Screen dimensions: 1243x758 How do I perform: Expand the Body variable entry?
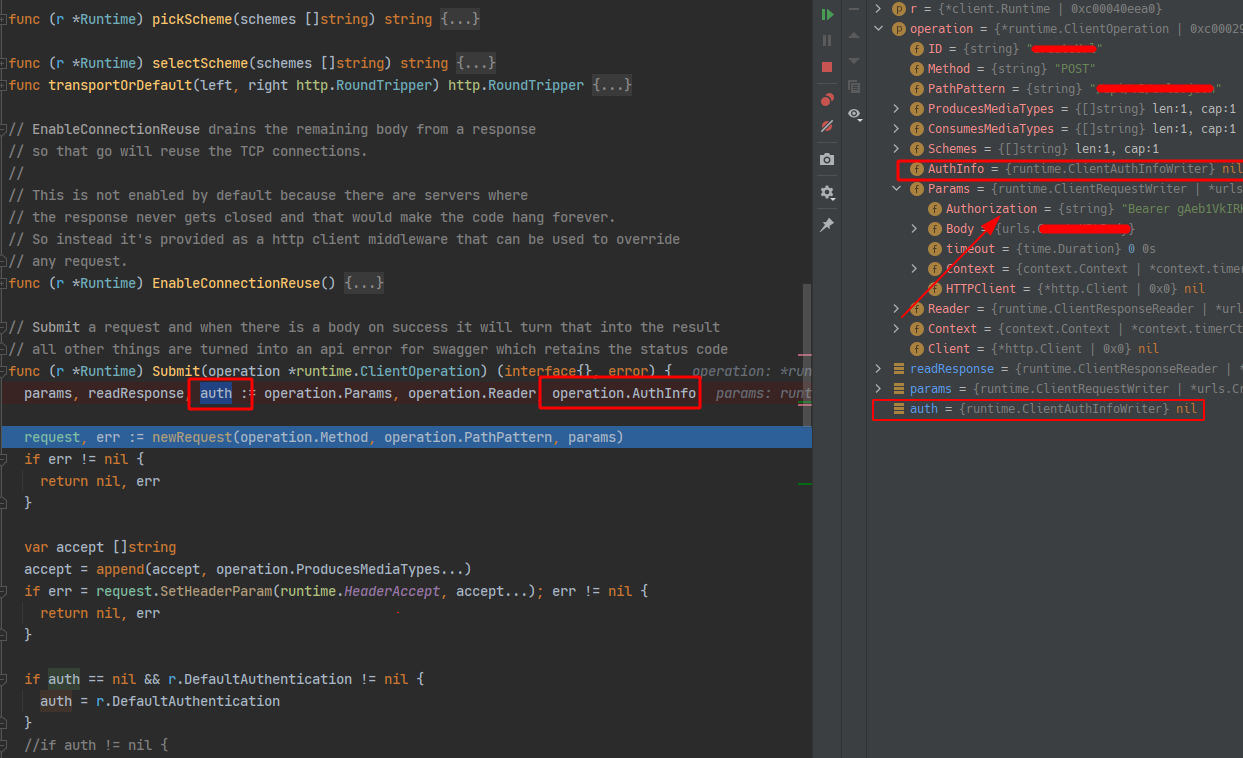tap(912, 228)
